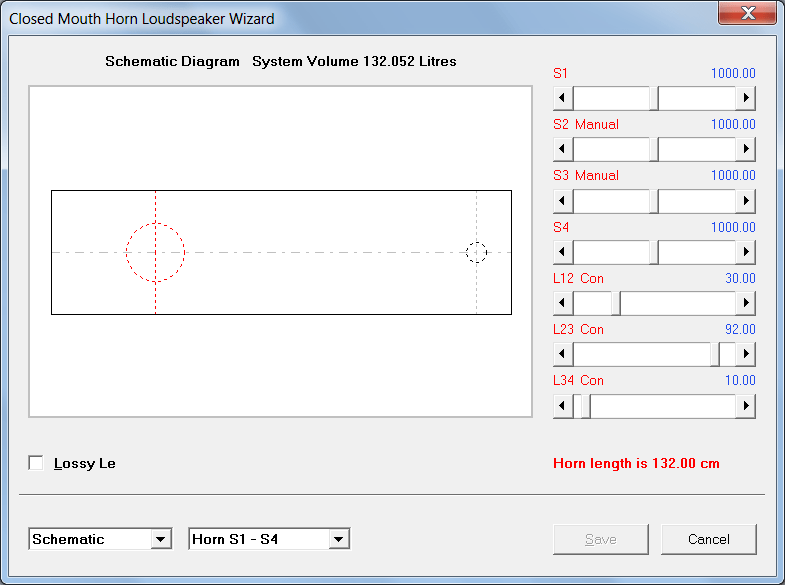Image resolution: width=785 pixels, height=585 pixels.
Task: Click the left arrow of the S1 slider
Action: [563, 98]
